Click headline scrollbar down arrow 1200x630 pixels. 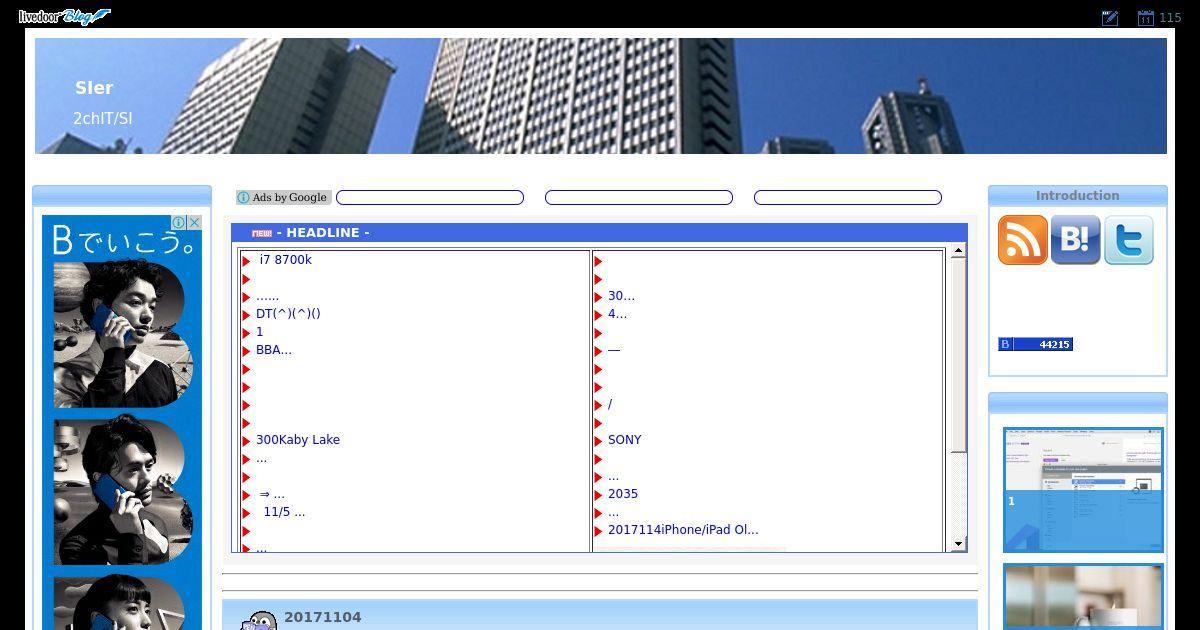click(958, 544)
